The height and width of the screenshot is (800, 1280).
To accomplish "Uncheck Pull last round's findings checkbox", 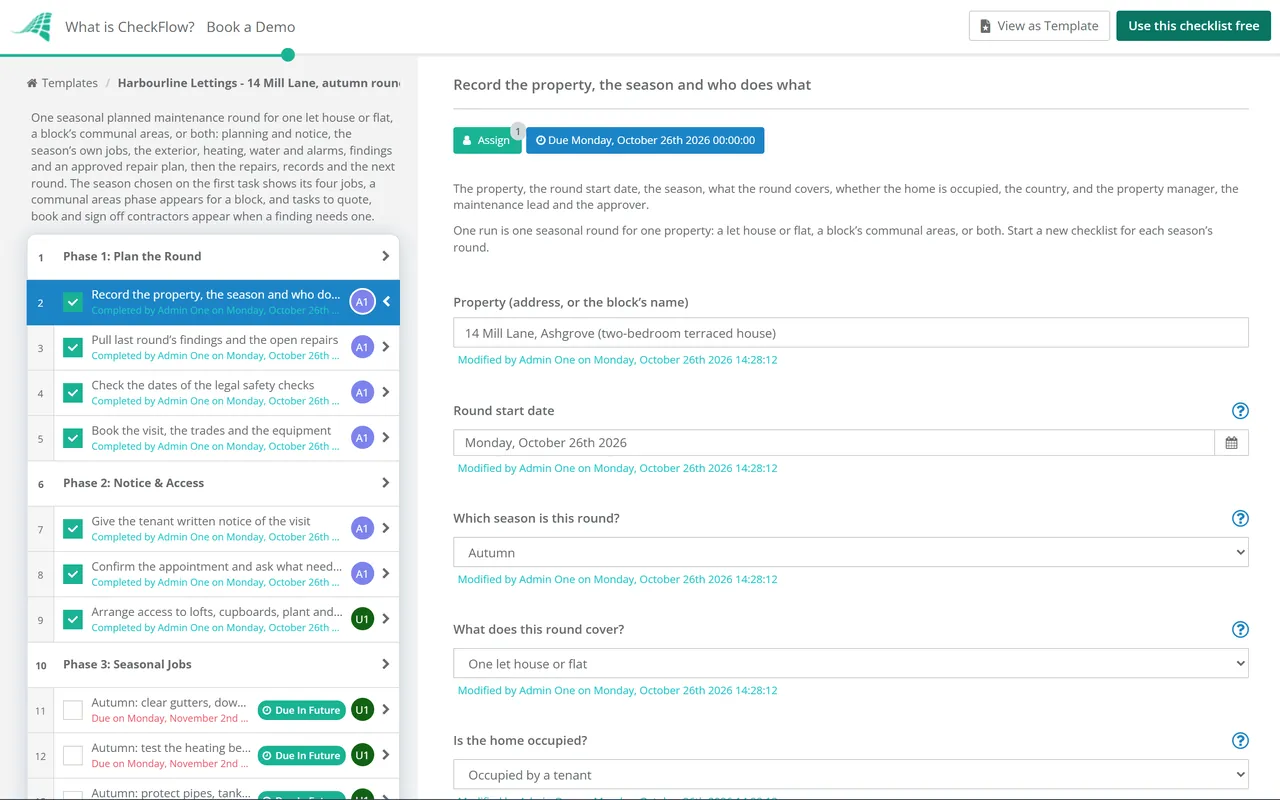I will pyautogui.click(x=73, y=347).
